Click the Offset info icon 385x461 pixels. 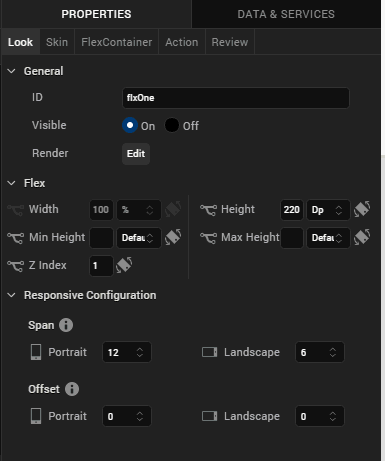[72, 389]
